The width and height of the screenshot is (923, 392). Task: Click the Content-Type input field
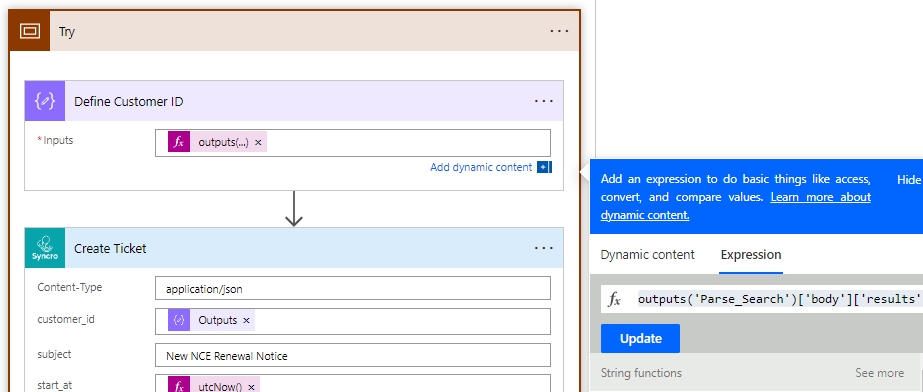point(353,288)
